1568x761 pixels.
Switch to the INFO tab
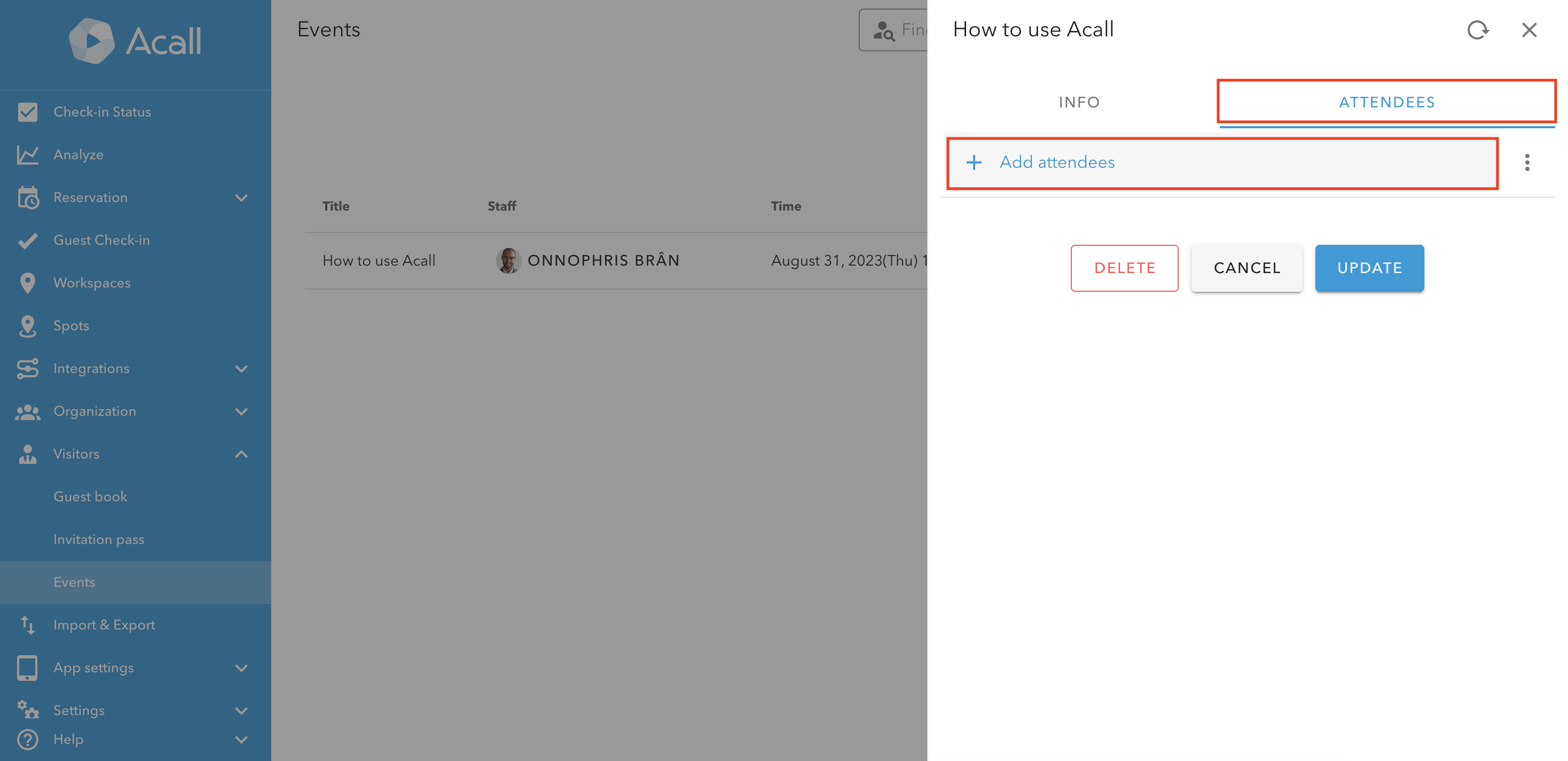[x=1079, y=103]
